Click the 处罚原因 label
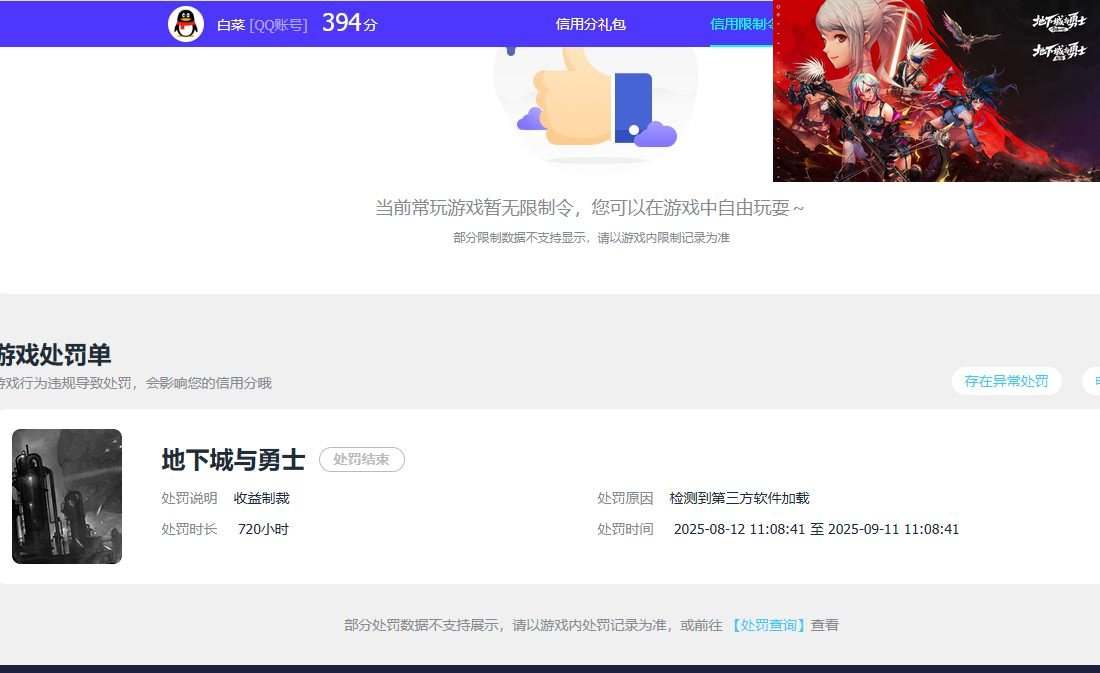The image size is (1100, 673). pos(625,498)
